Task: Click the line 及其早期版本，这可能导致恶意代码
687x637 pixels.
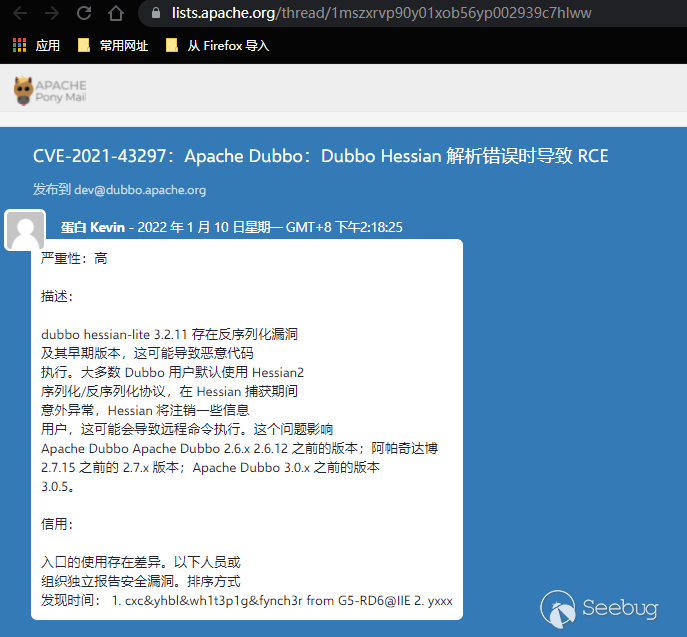Action: tap(147, 353)
